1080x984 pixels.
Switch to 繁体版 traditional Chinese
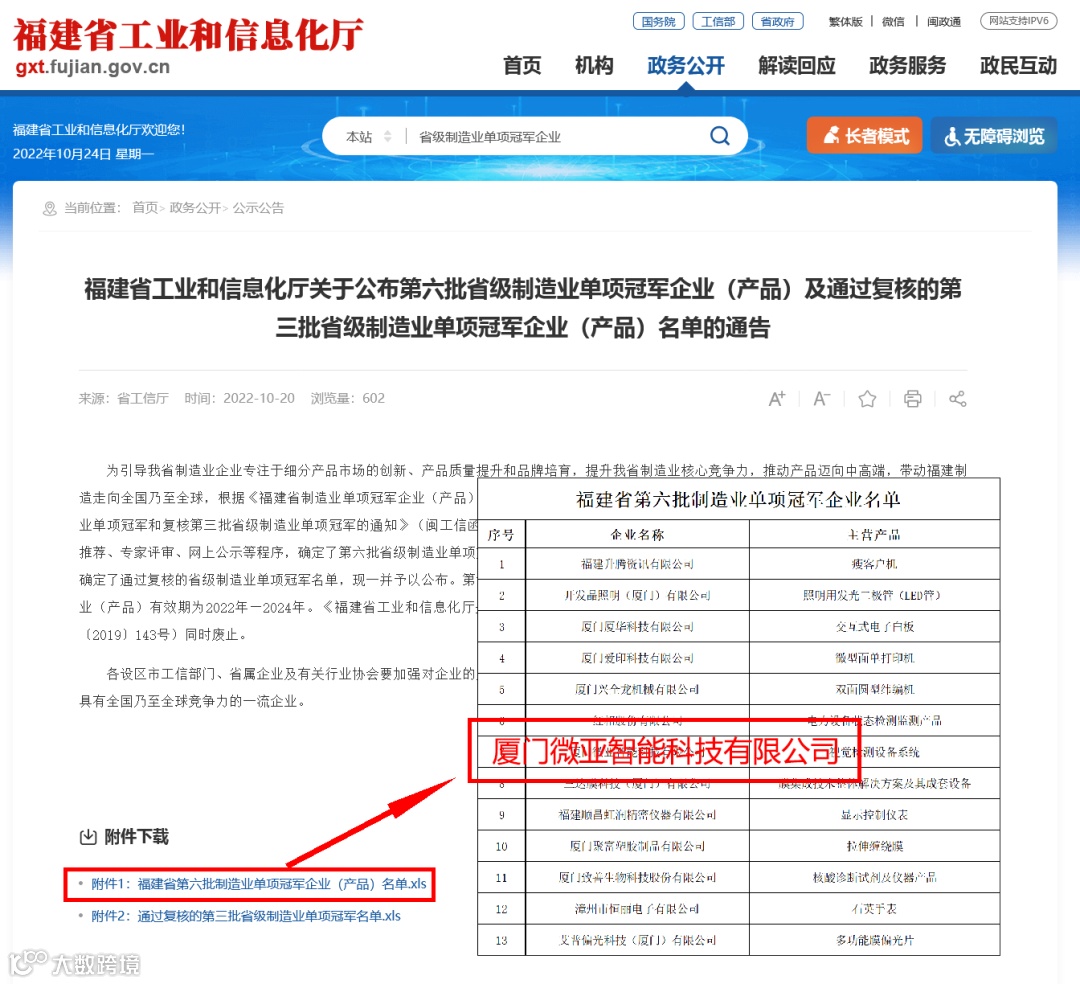tap(845, 21)
